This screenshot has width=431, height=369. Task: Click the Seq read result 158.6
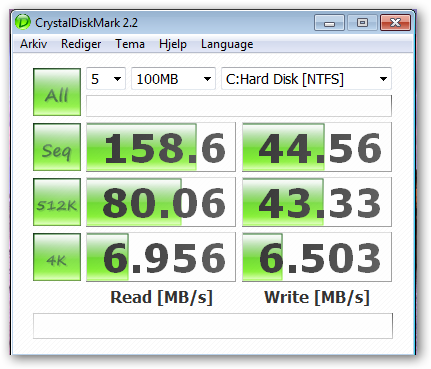click(x=161, y=147)
